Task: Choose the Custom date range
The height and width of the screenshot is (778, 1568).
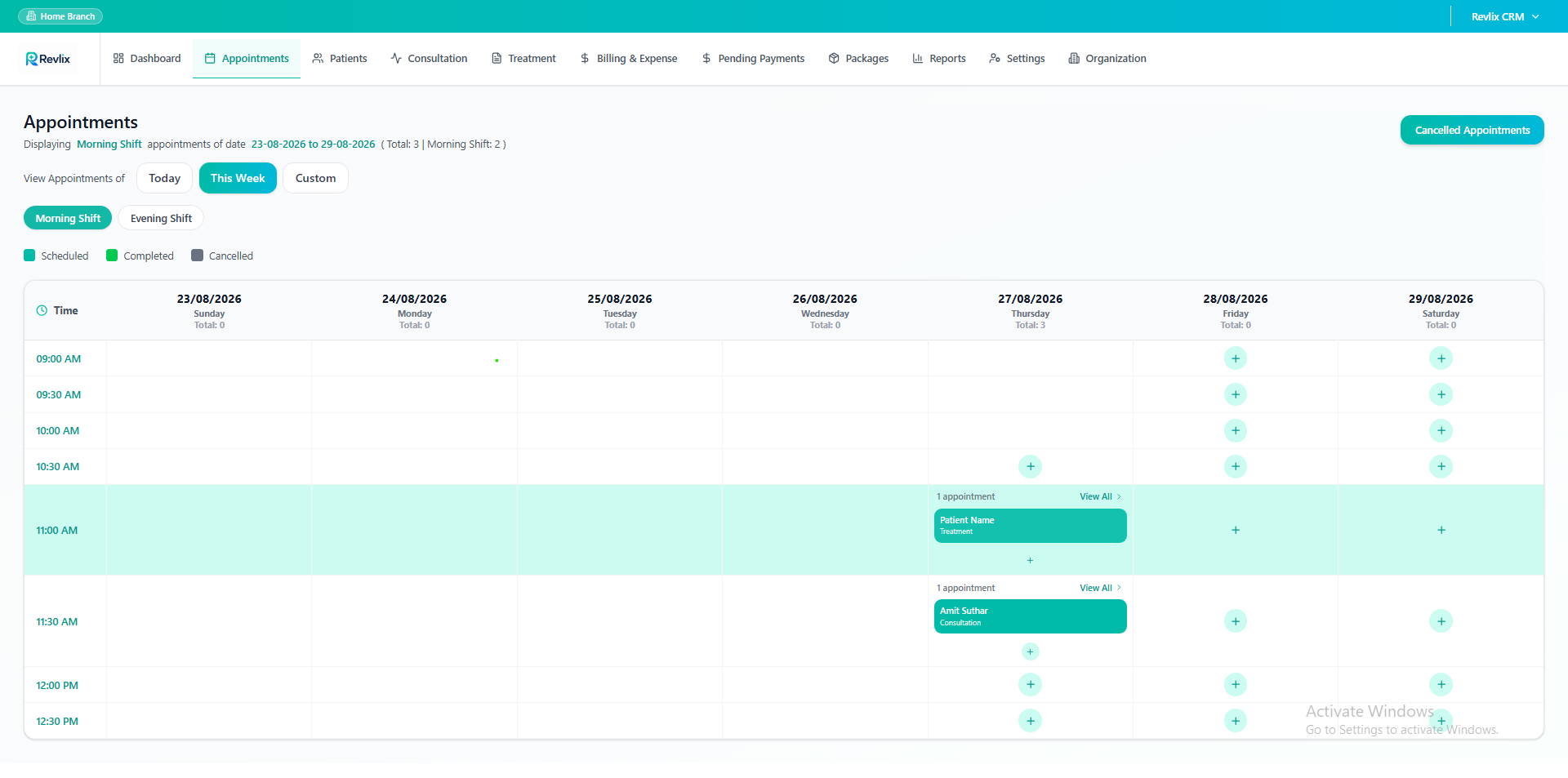Action: pyautogui.click(x=315, y=178)
